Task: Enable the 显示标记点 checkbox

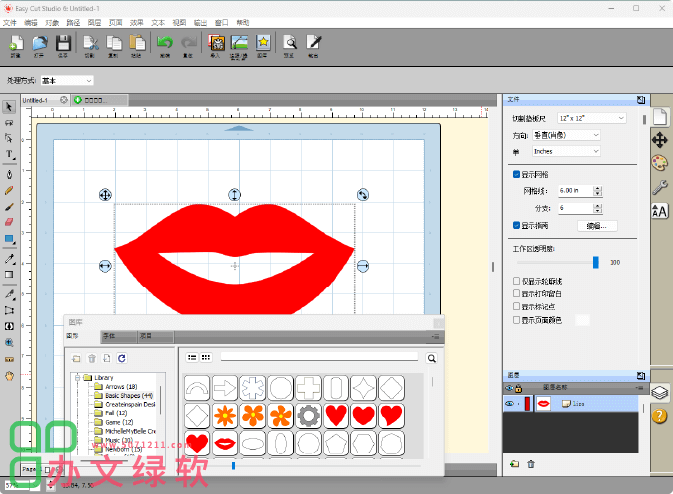Action: (517, 306)
